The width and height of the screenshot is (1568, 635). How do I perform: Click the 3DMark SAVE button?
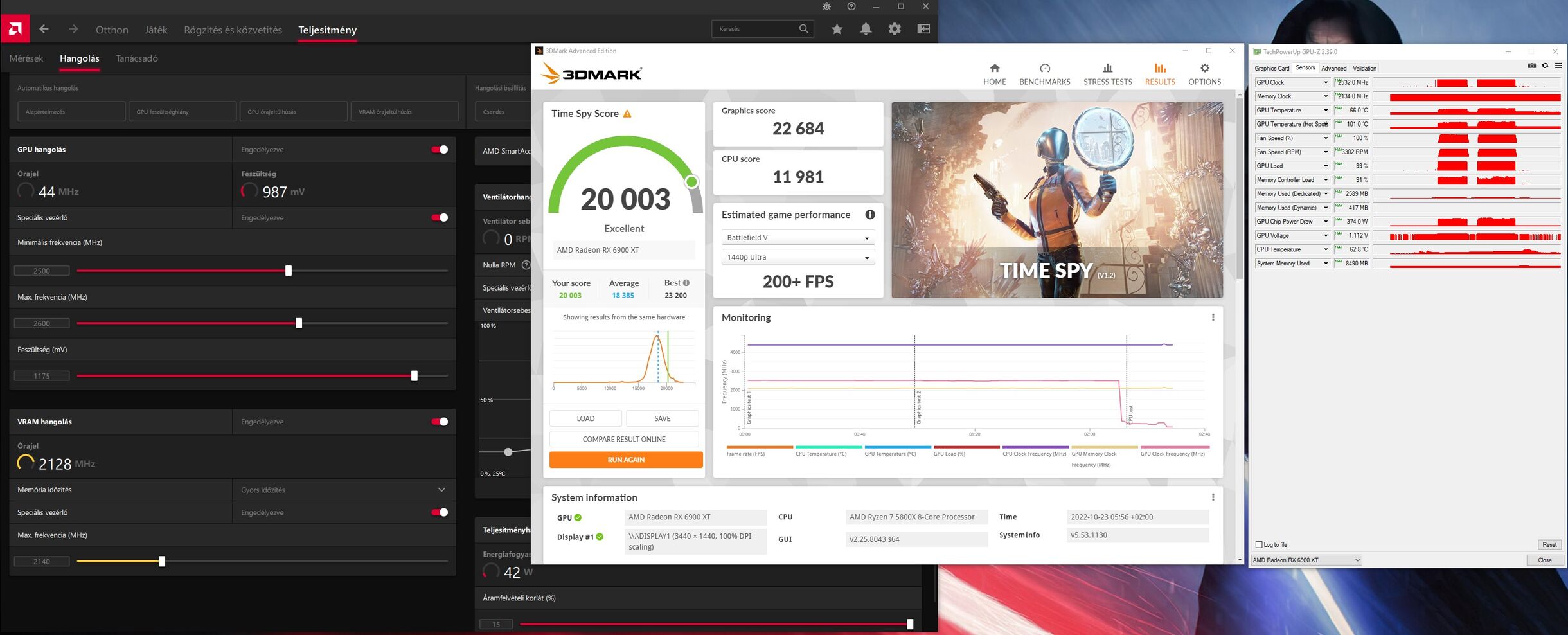(662, 418)
